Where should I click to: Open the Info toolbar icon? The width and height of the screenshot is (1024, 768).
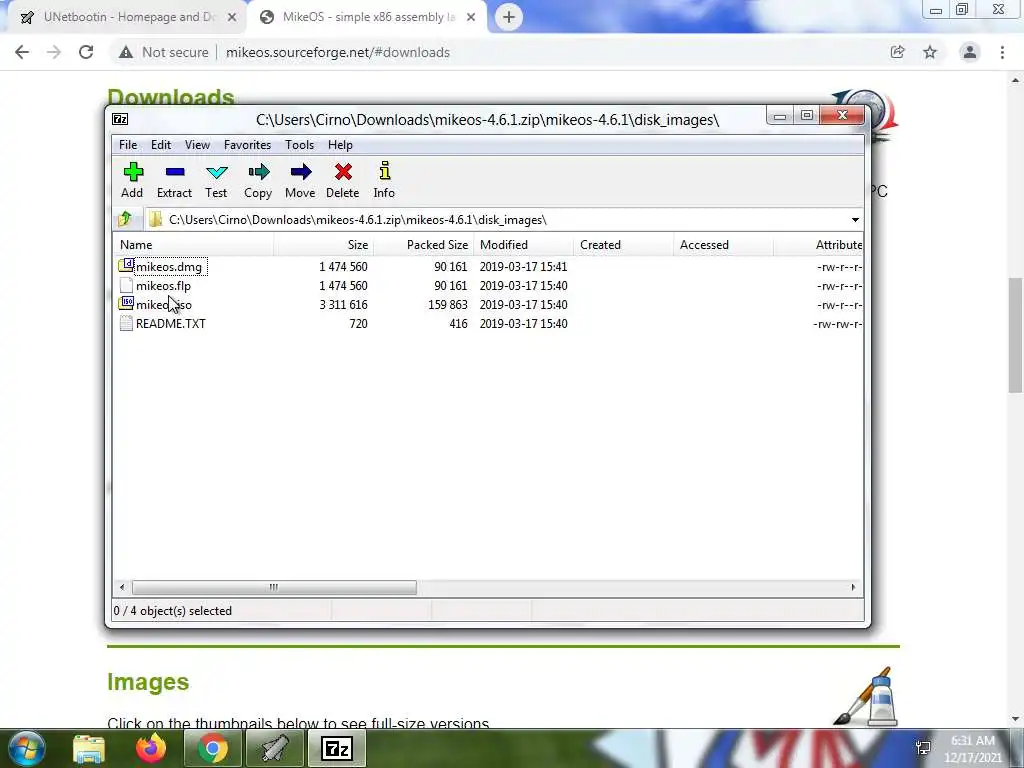click(384, 172)
